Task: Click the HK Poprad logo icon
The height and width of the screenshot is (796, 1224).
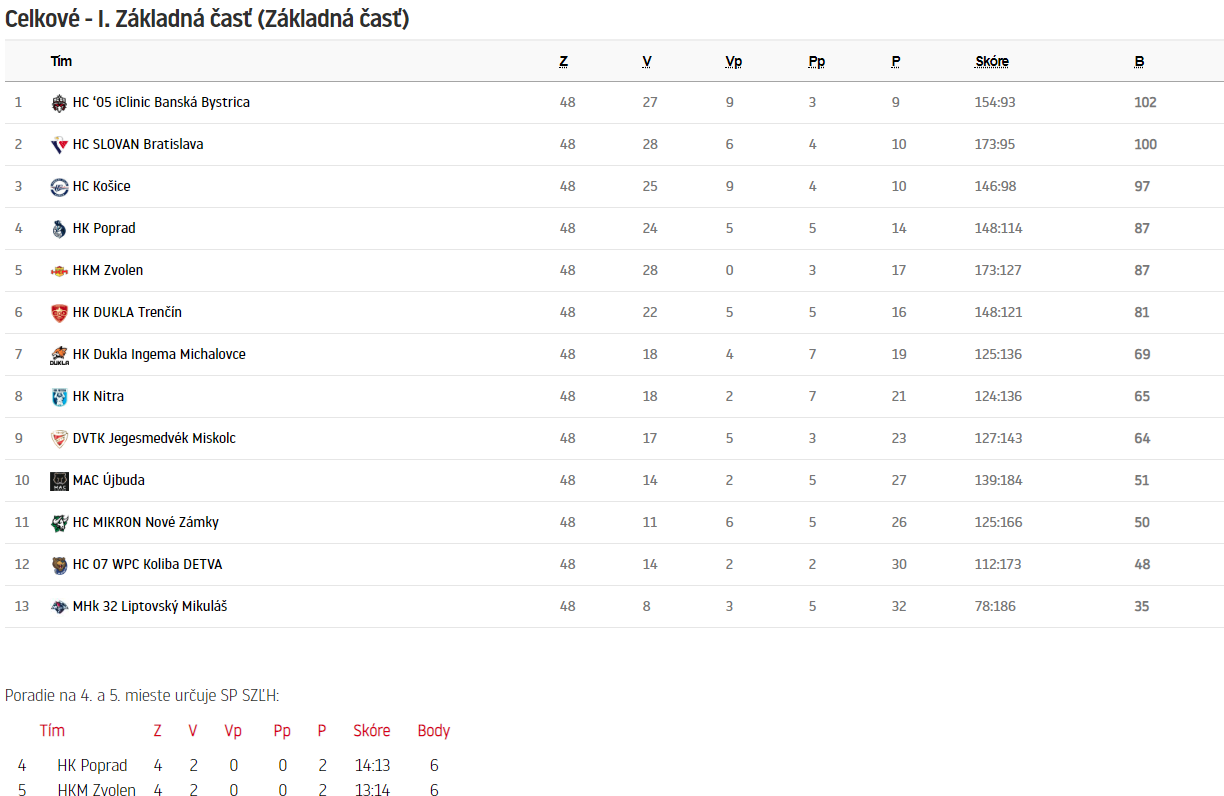Action: coord(59,229)
